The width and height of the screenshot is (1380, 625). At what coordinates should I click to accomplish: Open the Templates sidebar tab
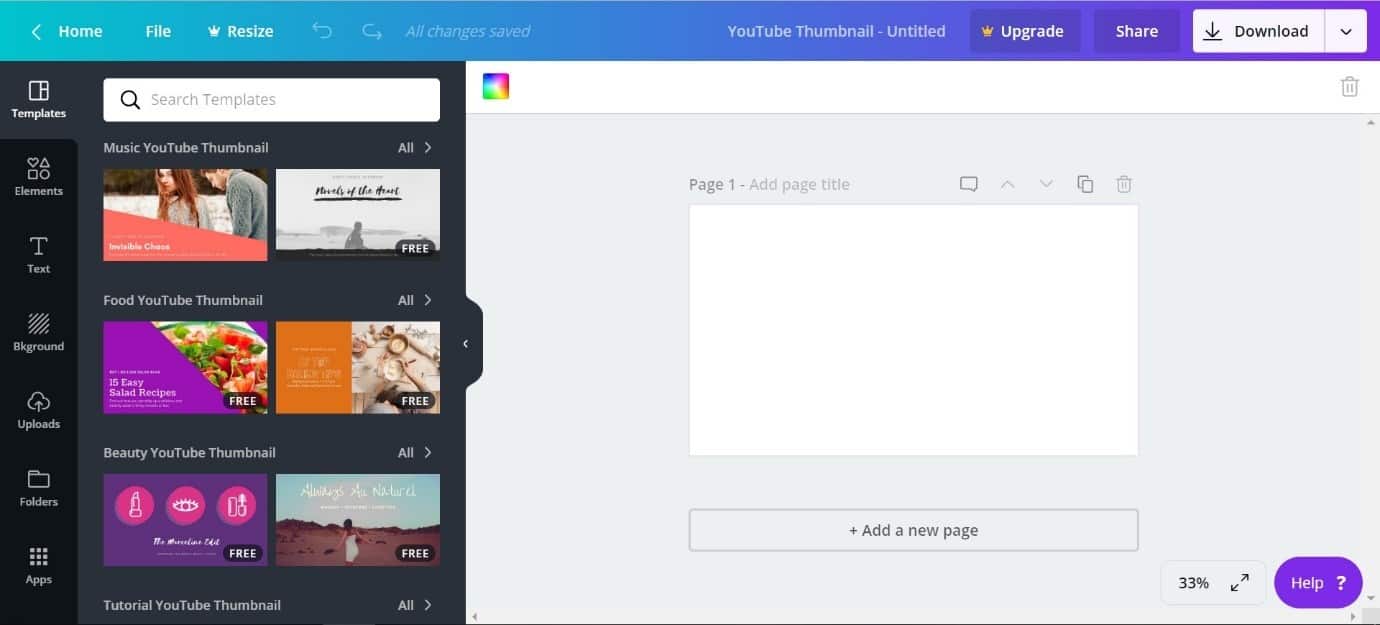tap(38, 100)
